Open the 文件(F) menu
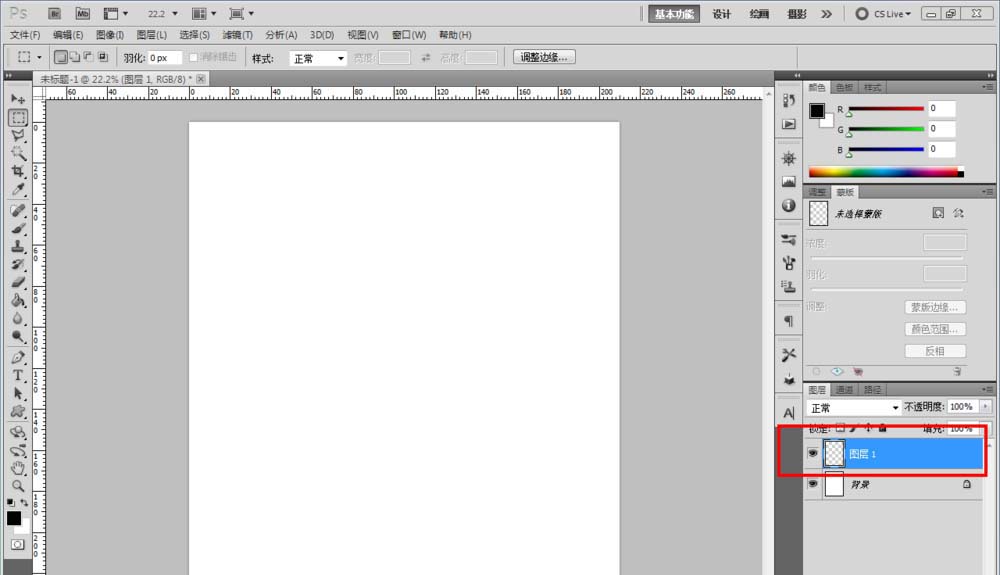This screenshot has width=1000, height=575. click(x=25, y=35)
